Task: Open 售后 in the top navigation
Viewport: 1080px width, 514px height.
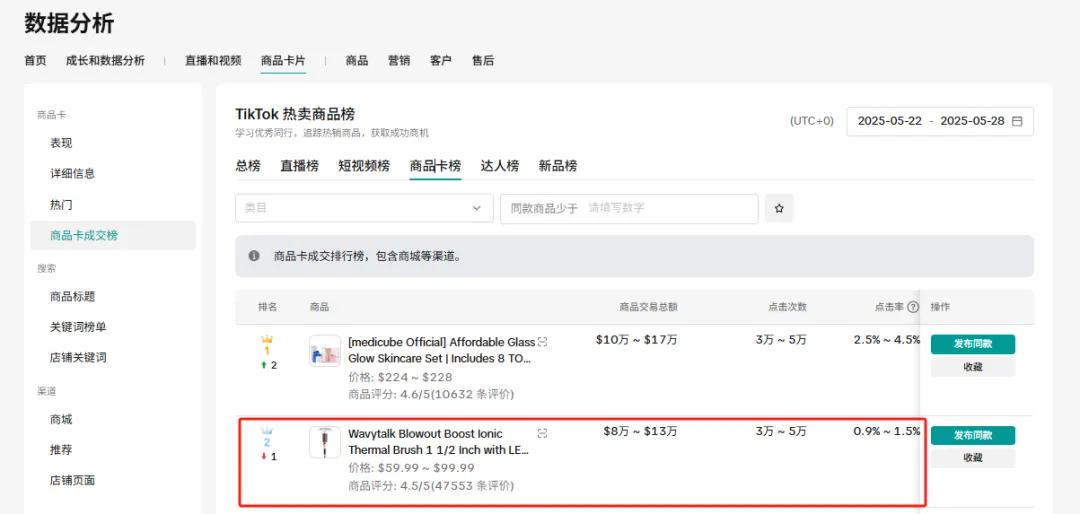Action: pos(483,61)
